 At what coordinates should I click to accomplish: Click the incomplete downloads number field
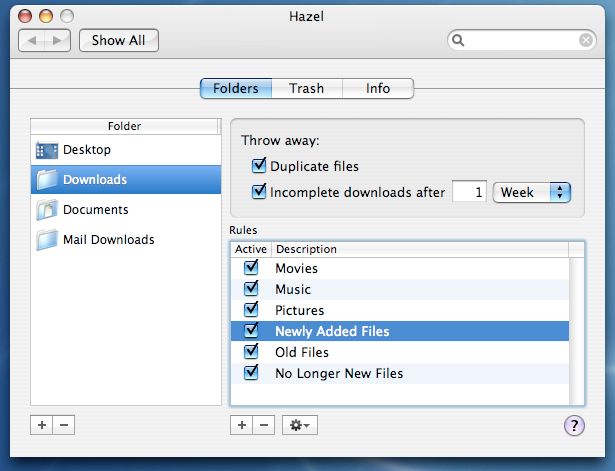[469, 192]
